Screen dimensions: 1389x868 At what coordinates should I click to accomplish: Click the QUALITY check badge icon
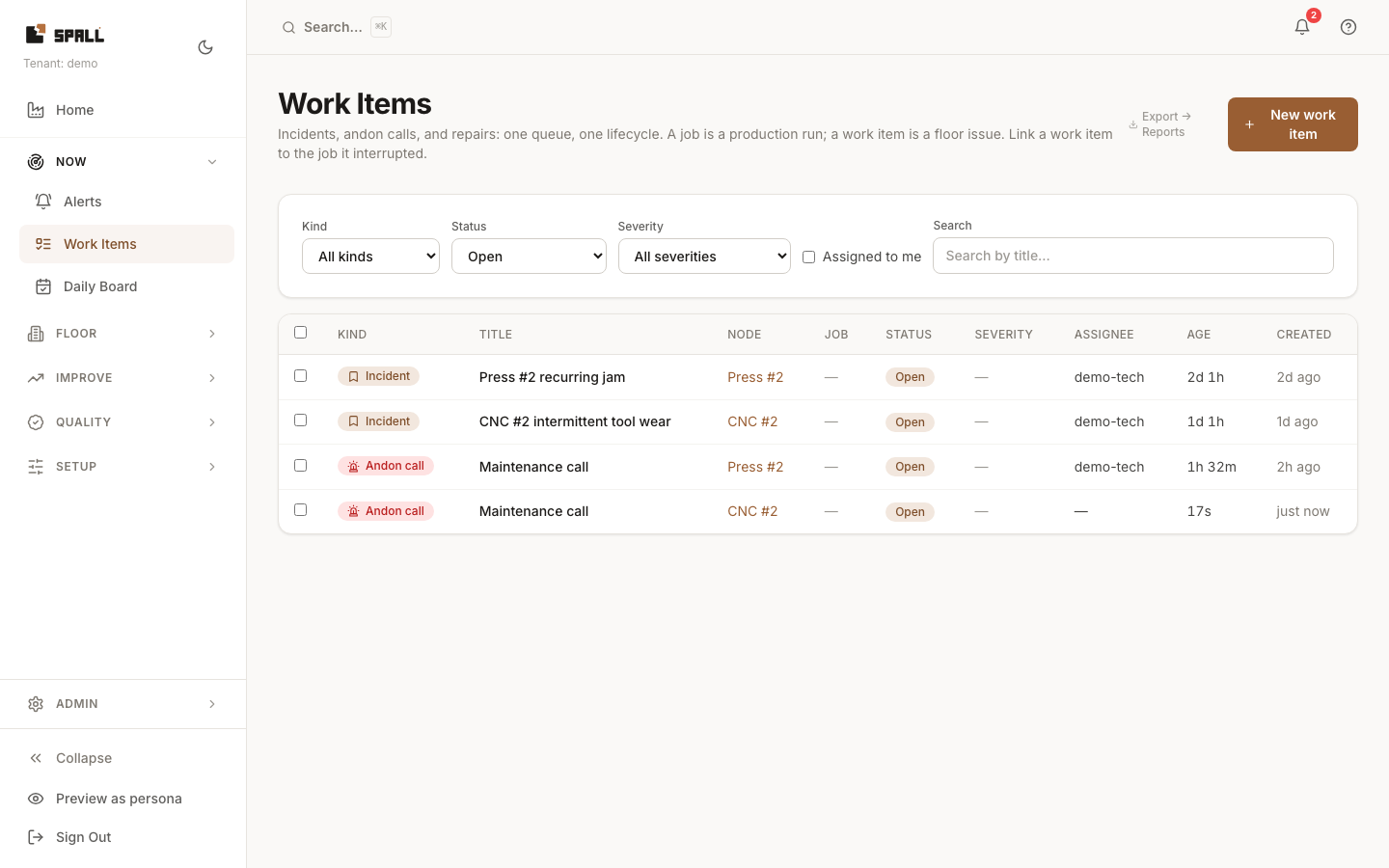pos(36,422)
